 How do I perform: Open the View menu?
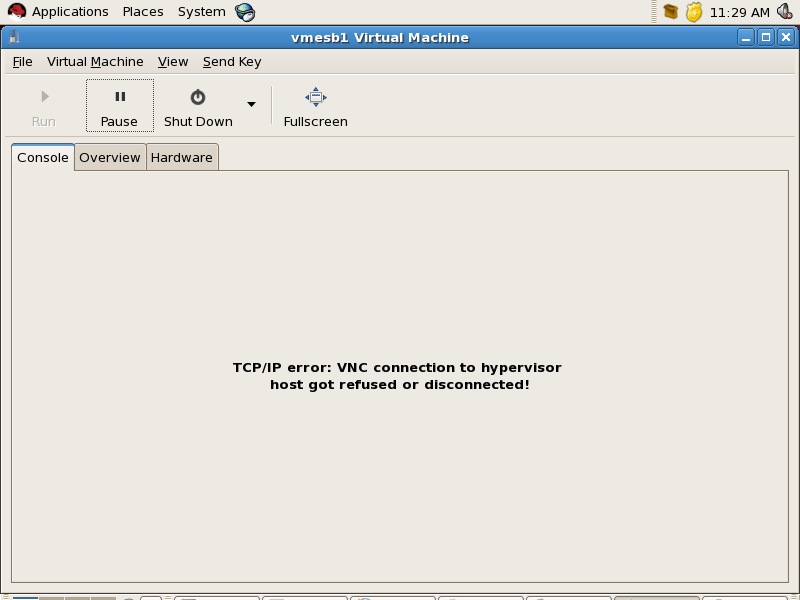pos(173,62)
